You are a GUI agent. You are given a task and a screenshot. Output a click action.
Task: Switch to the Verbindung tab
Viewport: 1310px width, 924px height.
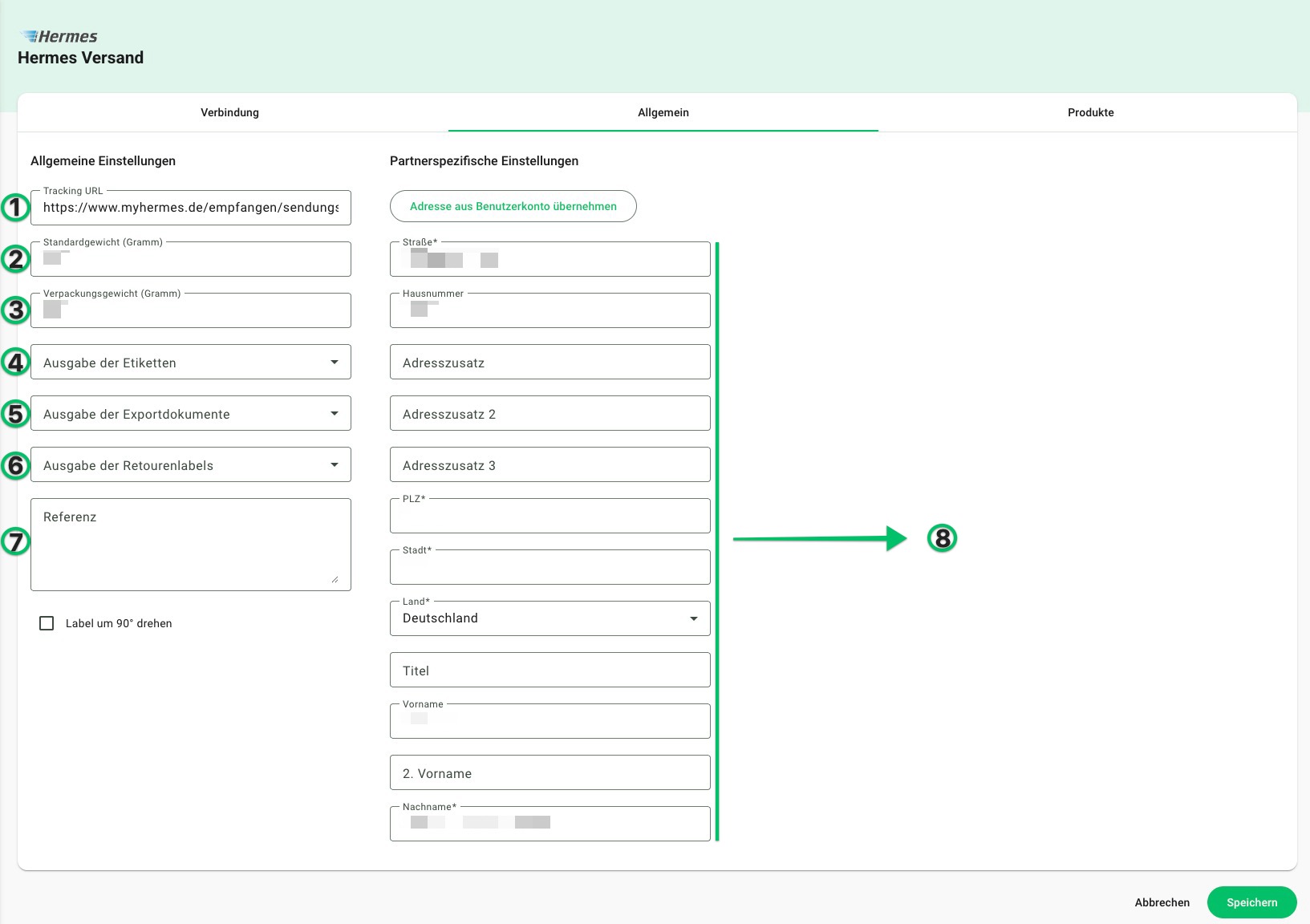(230, 112)
